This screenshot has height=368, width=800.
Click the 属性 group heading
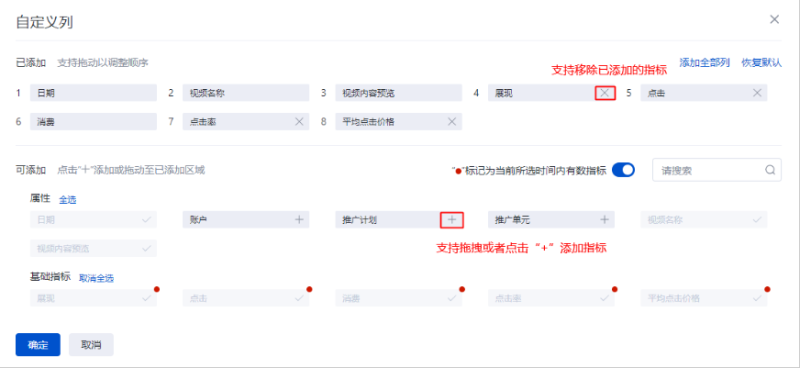click(x=40, y=199)
